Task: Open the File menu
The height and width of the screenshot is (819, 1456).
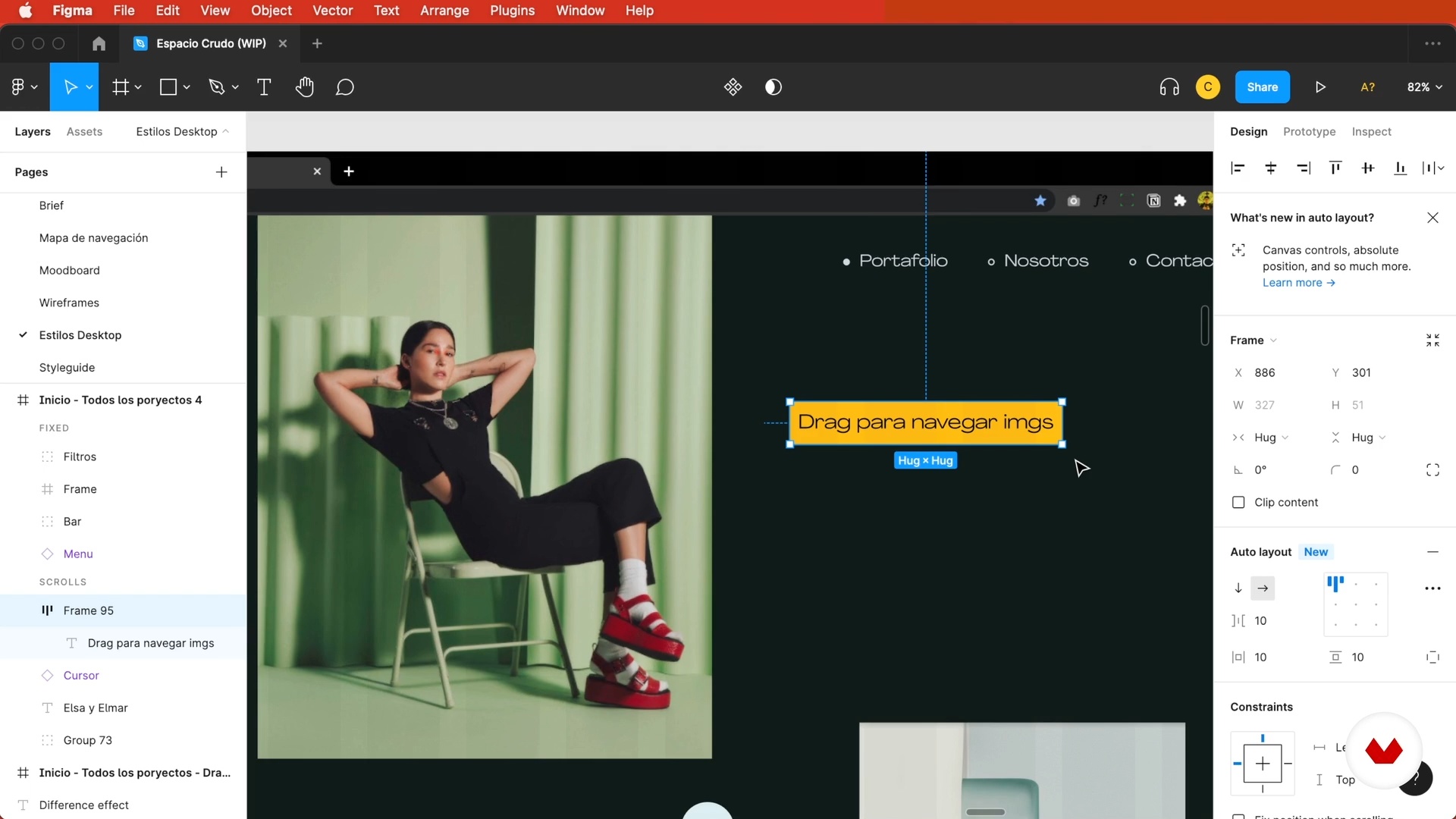Action: [124, 11]
